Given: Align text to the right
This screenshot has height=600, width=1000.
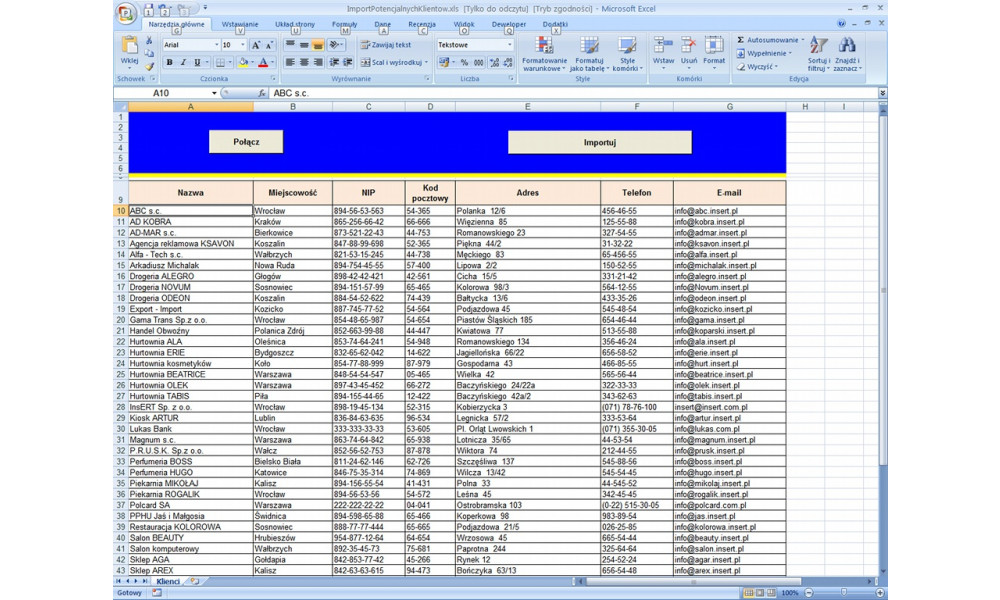Looking at the screenshot, I should (x=318, y=62).
